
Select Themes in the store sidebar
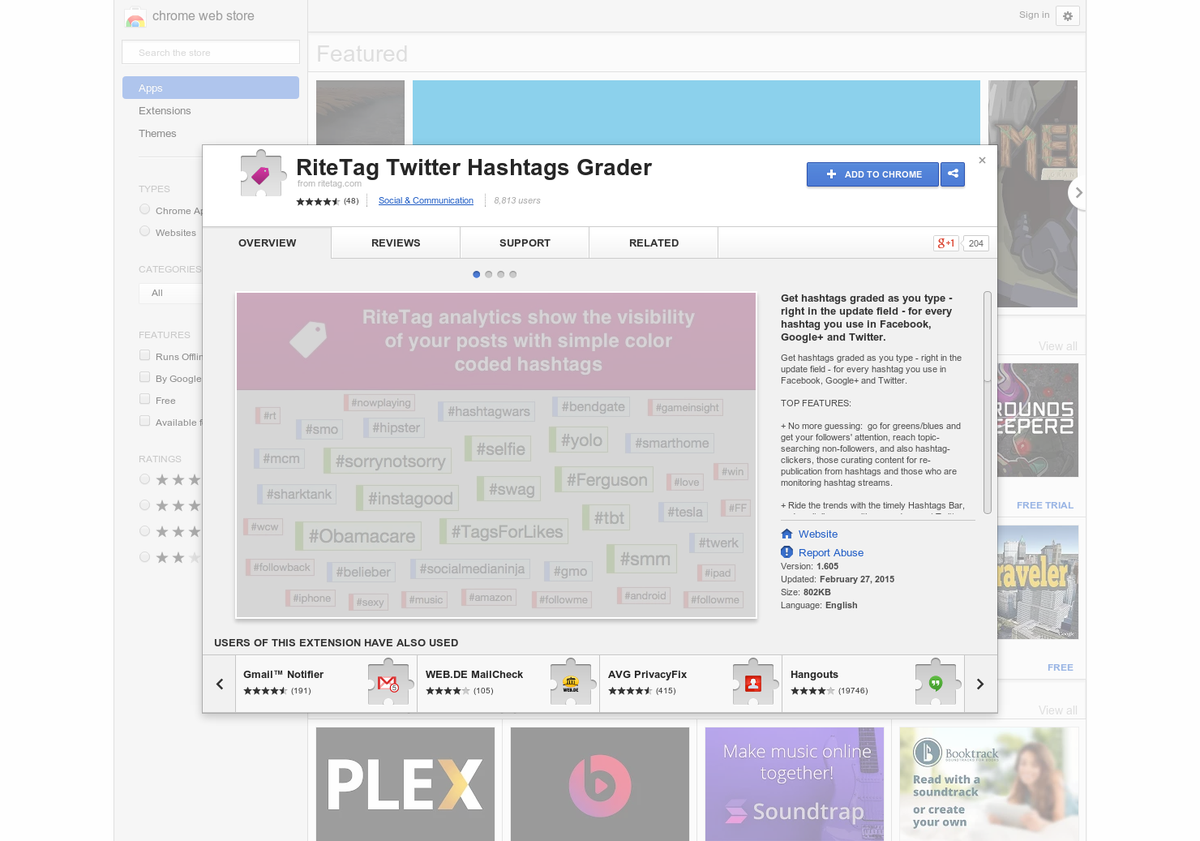coord(158,134)
